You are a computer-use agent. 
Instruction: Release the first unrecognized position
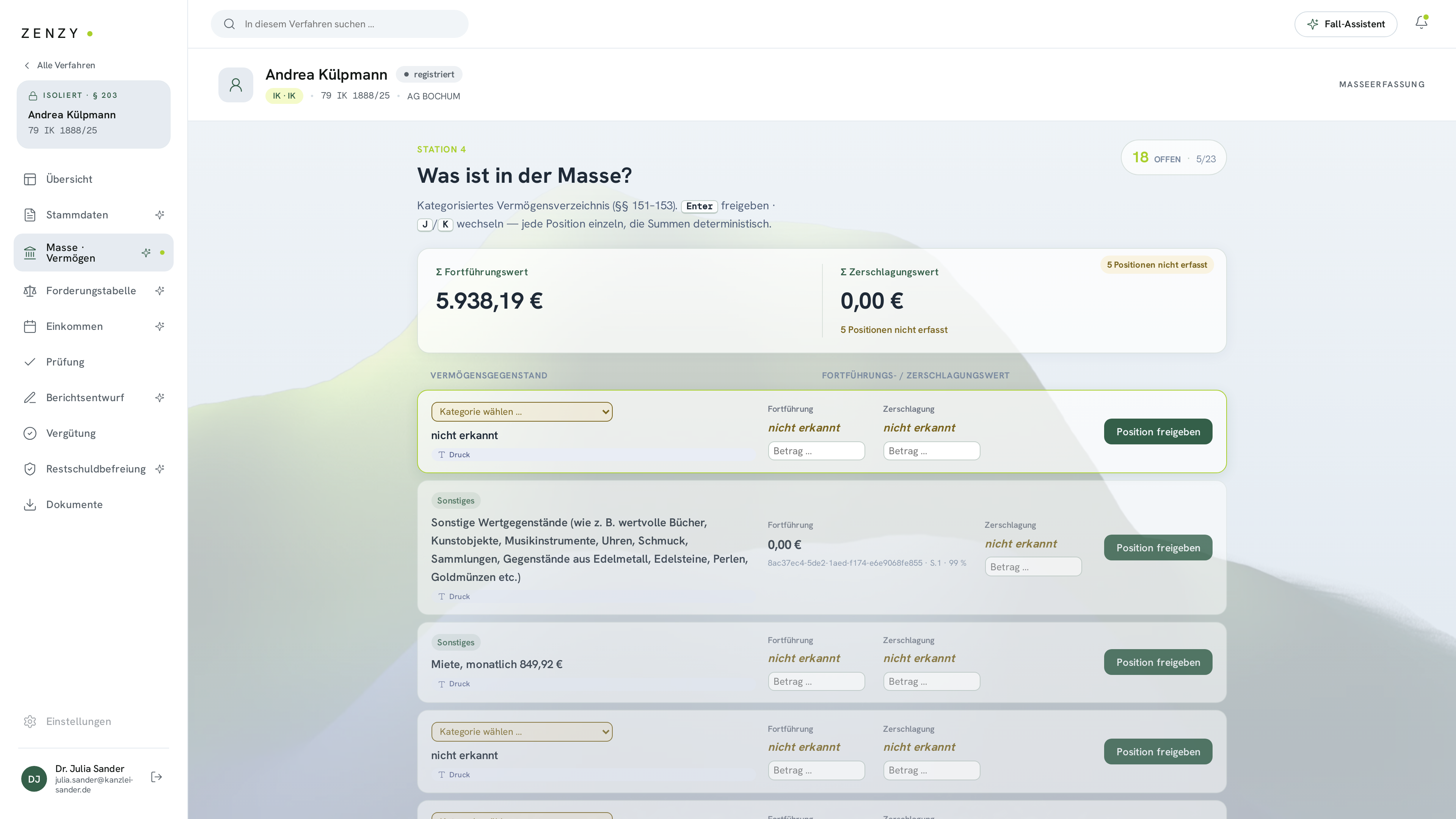[1158, 431]
